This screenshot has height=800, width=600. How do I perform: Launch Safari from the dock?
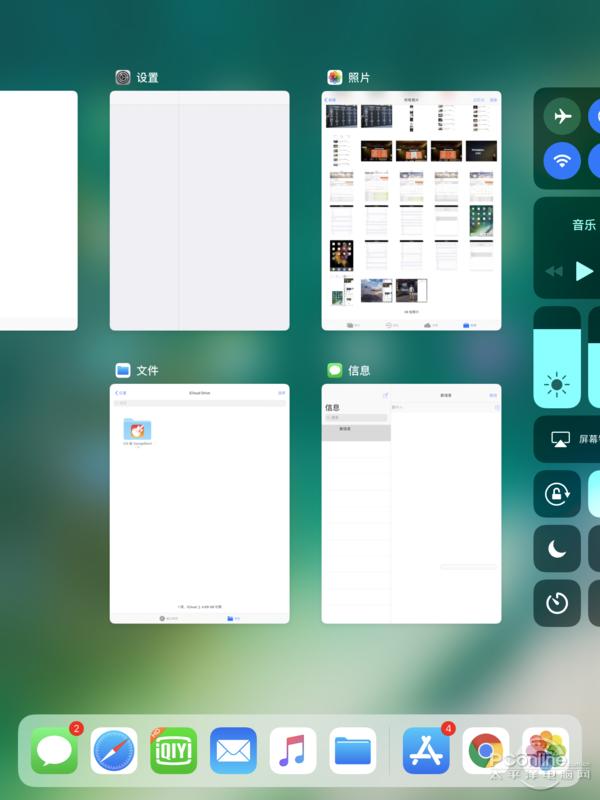[114, 751]
